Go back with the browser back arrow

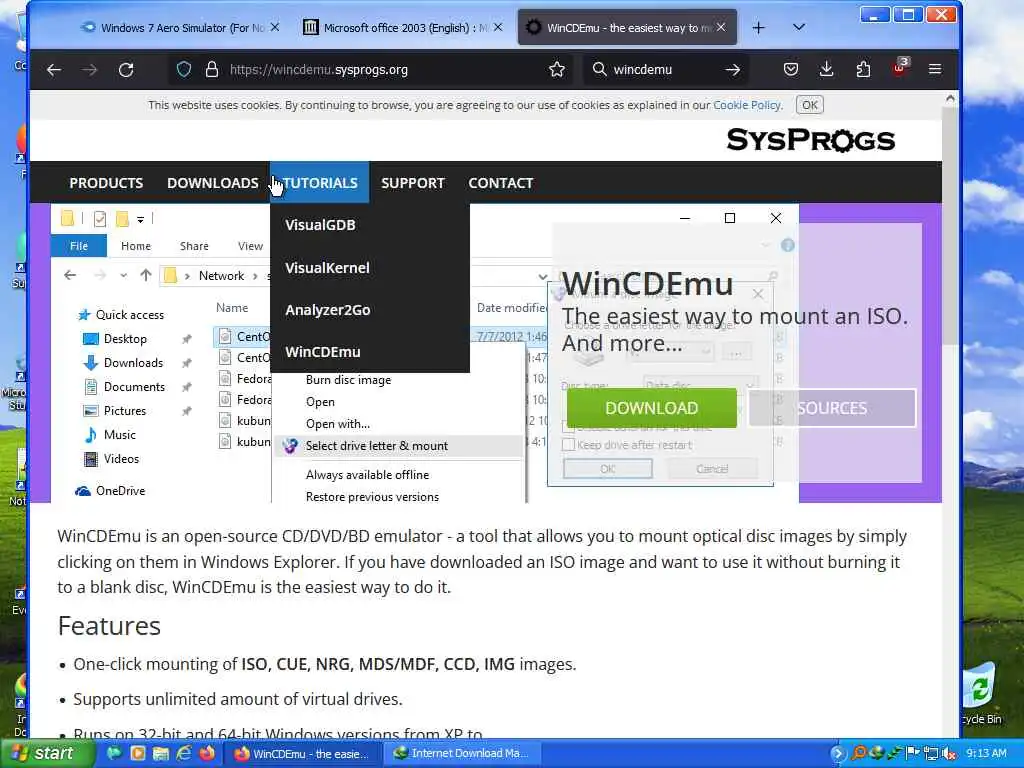[x=54, y=69]
